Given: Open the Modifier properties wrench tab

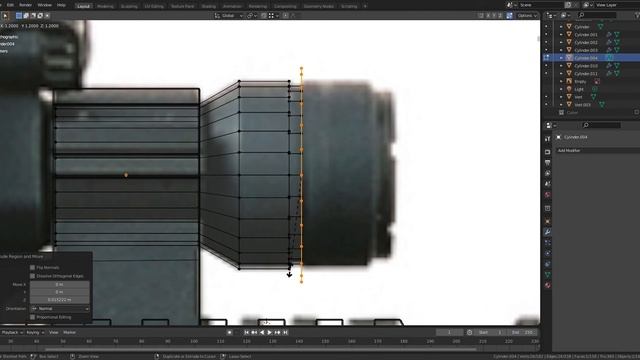Looking at the screenshot, I should click(x=548, y=232).
